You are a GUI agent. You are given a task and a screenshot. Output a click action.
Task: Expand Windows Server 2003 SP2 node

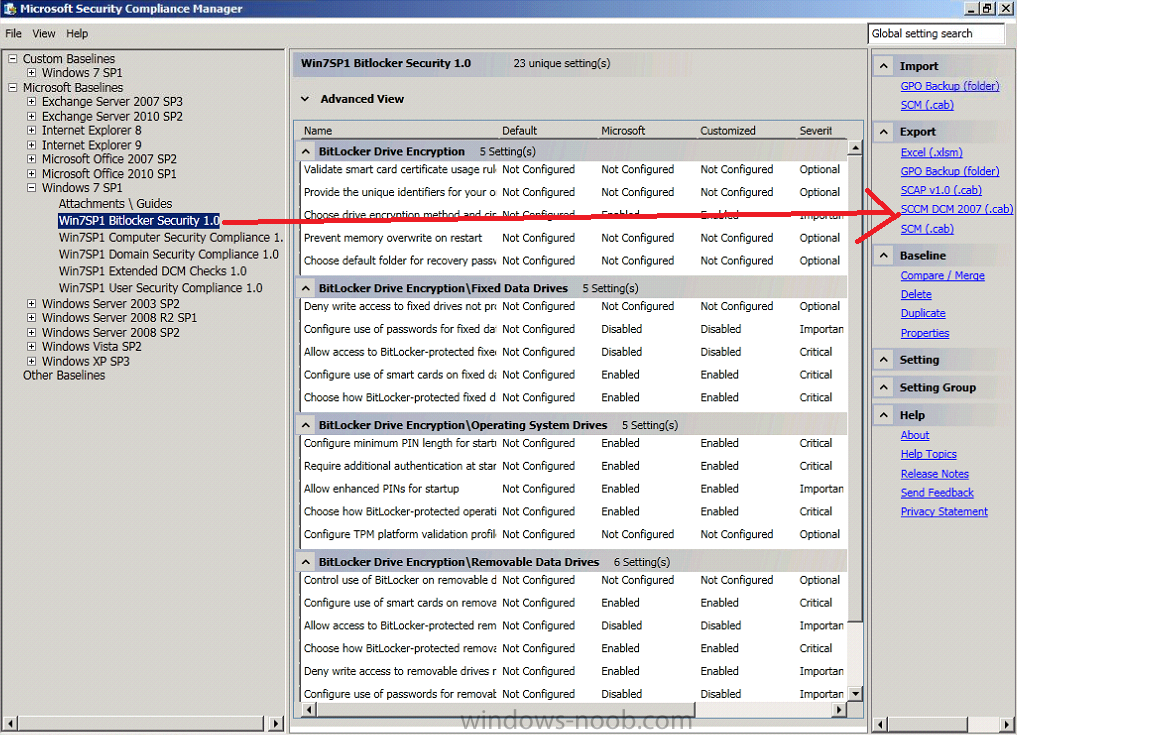(x=32, y=304)
